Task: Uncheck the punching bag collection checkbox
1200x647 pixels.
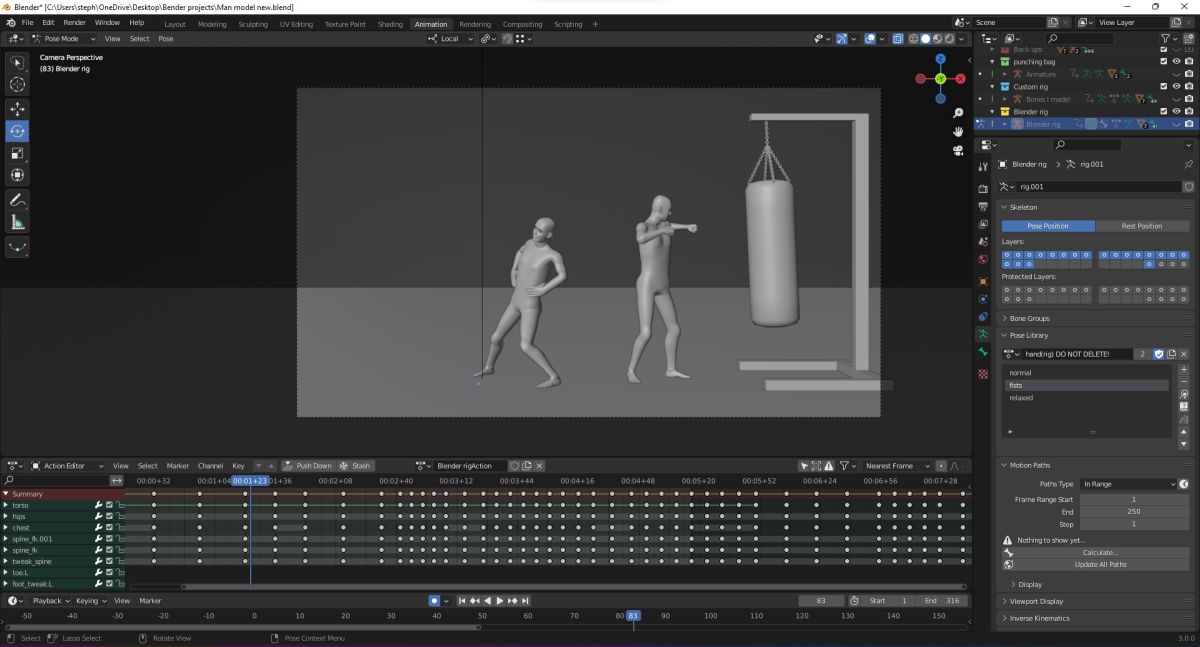Action: tap(1163, 61)
